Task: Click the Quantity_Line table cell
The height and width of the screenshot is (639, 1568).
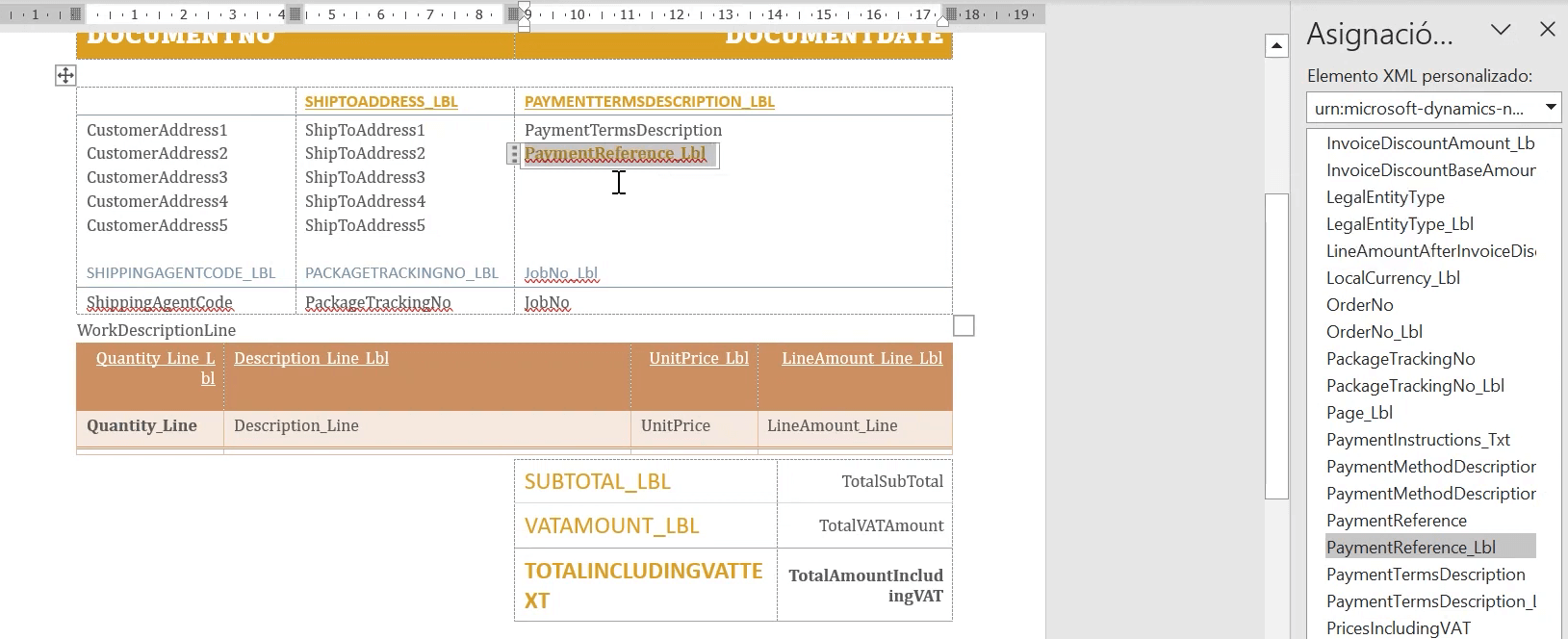Action: point(141,425)
